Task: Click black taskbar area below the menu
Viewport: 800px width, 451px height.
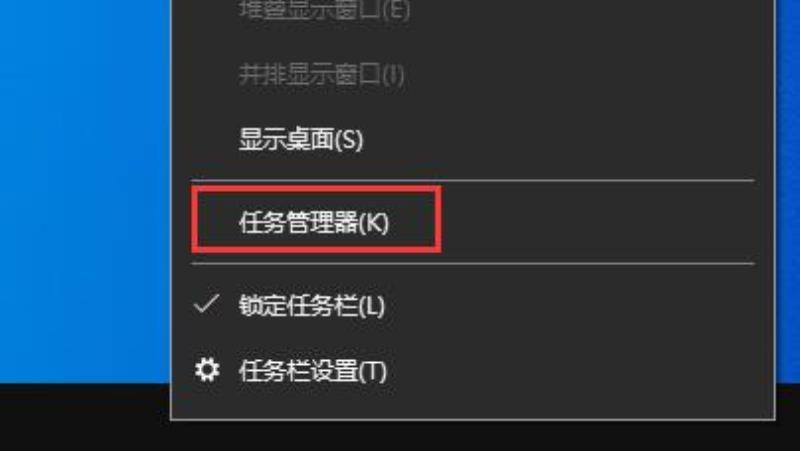Action: click(x=472, y=436)
